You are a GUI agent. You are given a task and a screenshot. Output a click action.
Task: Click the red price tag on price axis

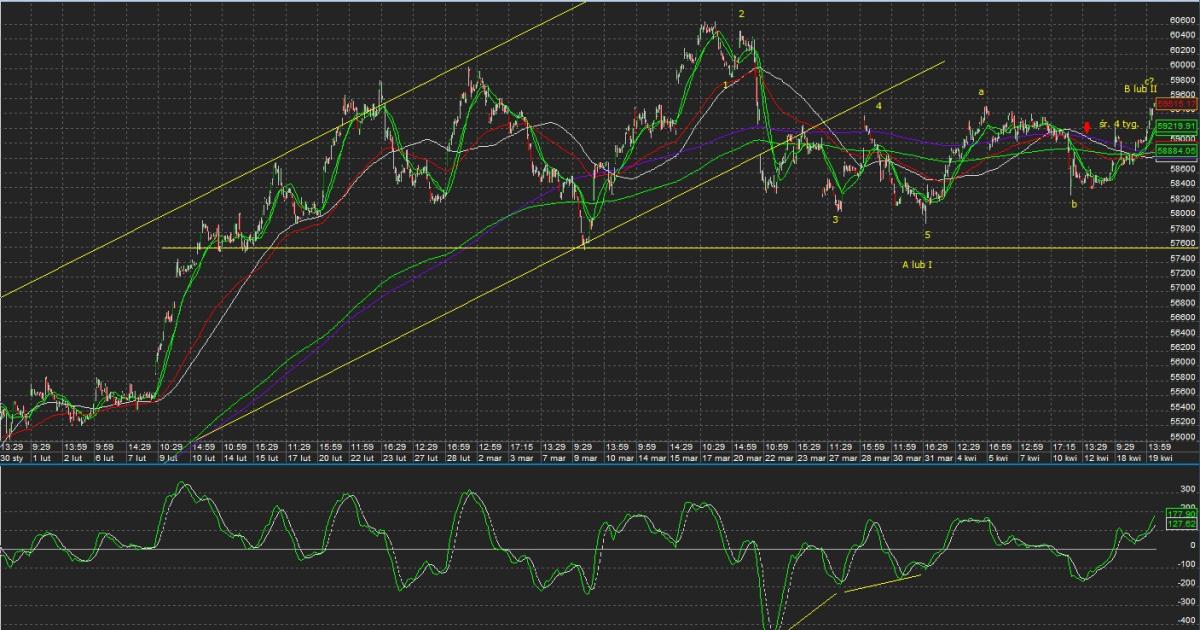(1171, 103)
